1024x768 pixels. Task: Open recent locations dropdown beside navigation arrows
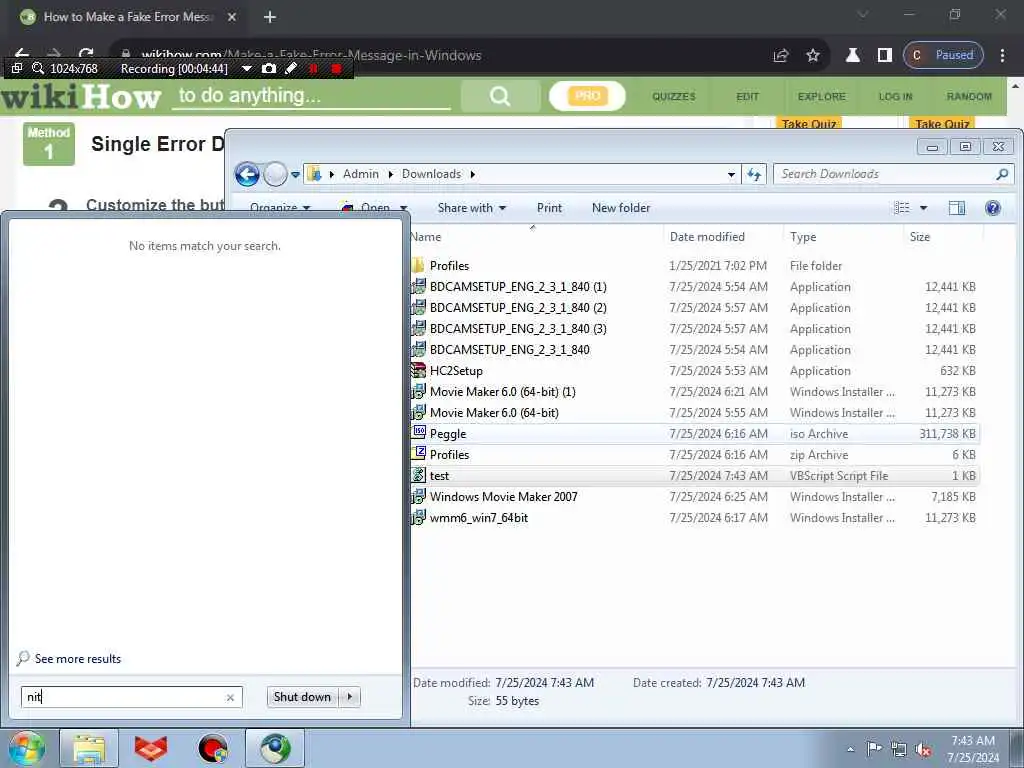[295, 174]
